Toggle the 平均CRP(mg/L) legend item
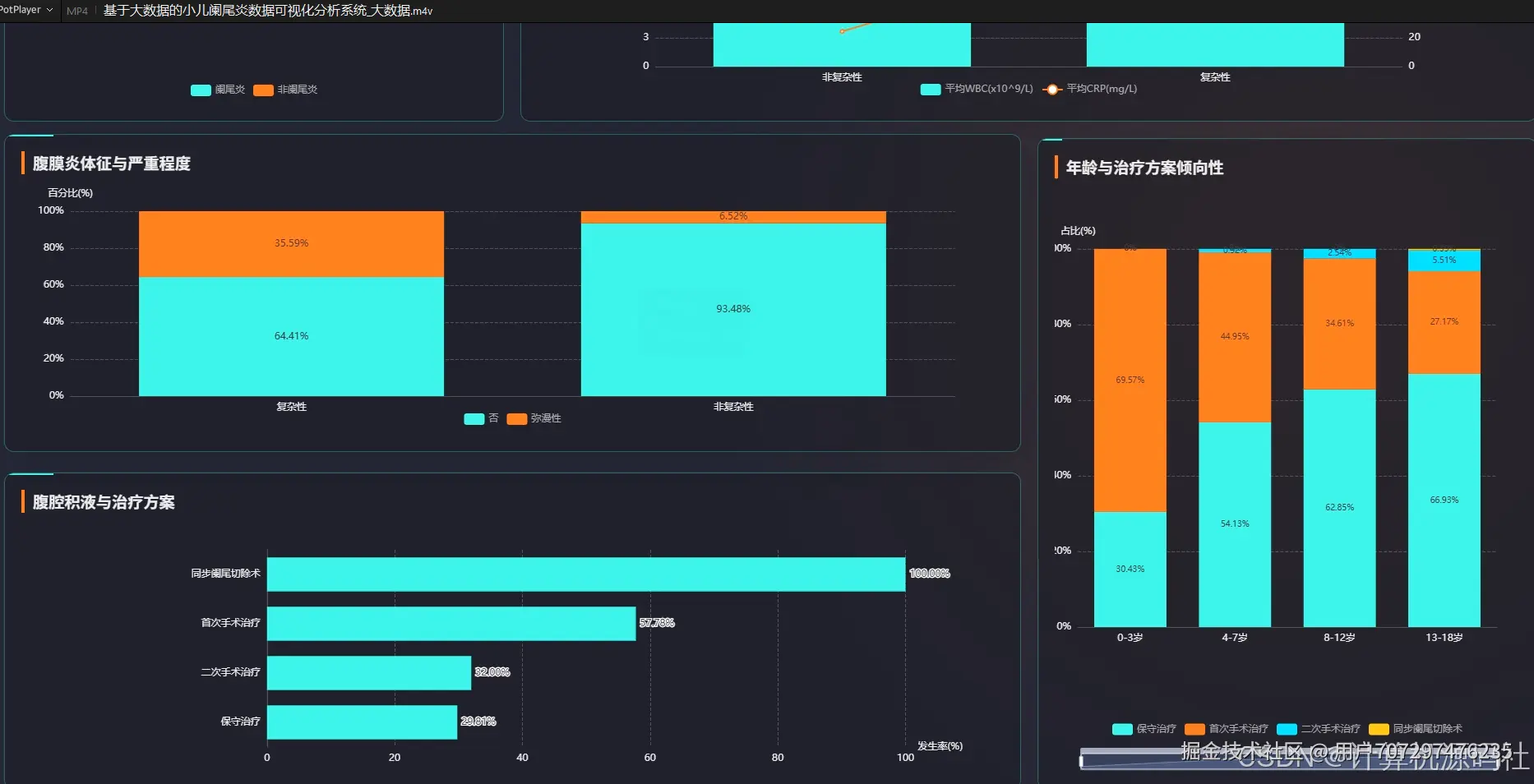The image size is (1534, 784). [x=1090, y=89]
